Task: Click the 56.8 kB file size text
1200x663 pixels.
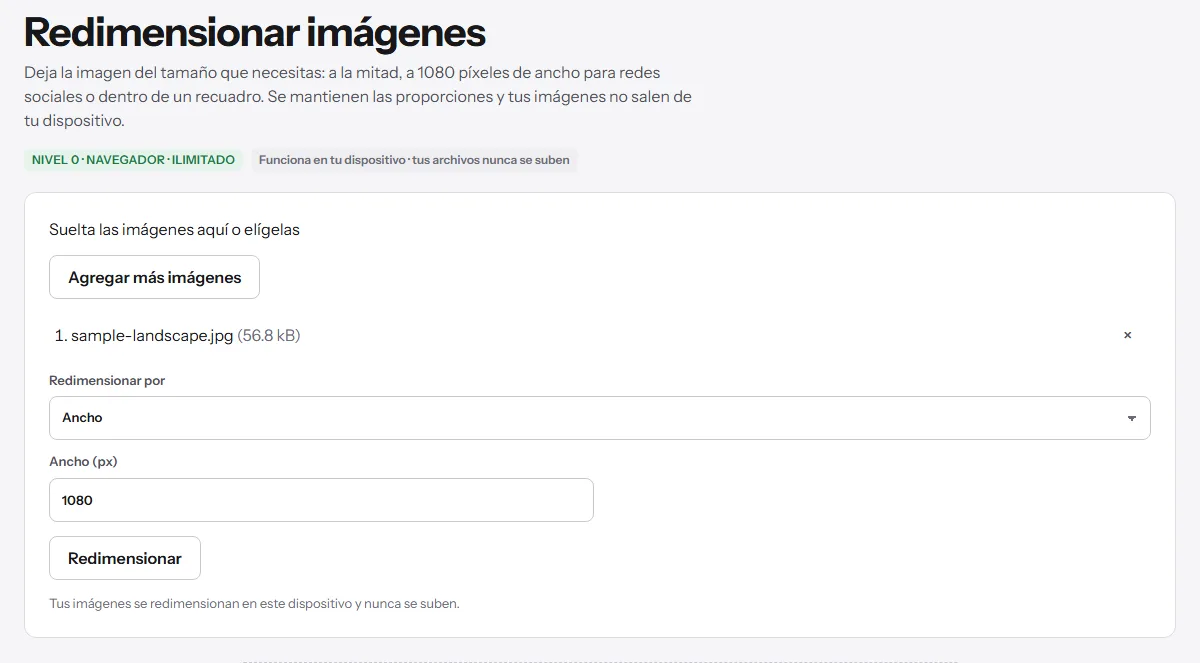Action: tap(269, 336)
